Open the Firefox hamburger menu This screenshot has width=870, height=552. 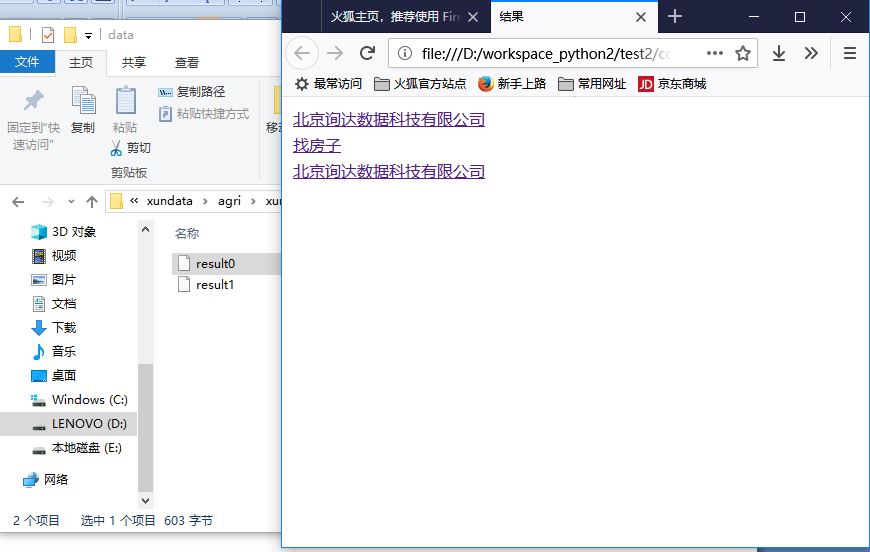pos(849,53)
